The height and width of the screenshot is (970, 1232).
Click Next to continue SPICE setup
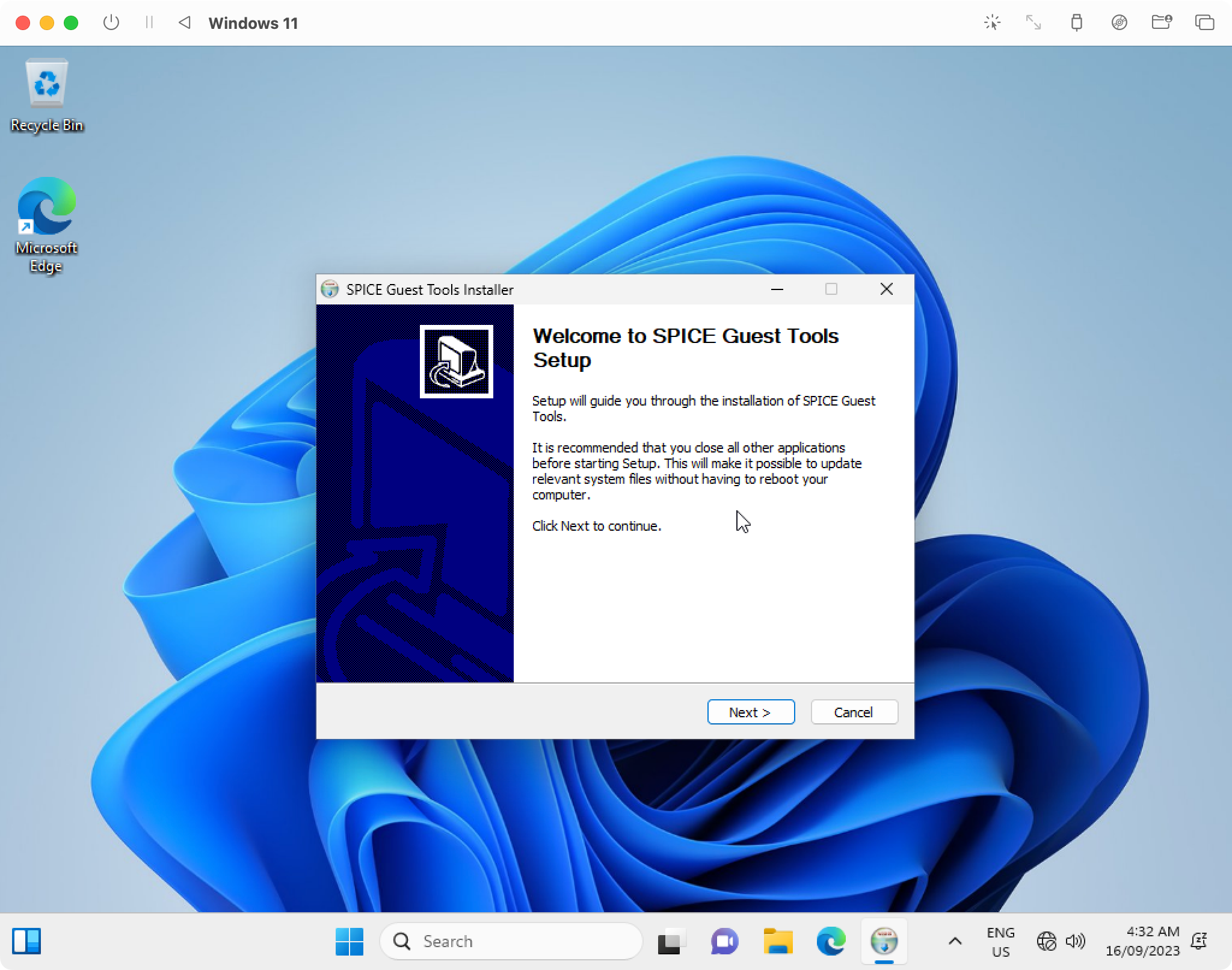click(x=751, y=712)
